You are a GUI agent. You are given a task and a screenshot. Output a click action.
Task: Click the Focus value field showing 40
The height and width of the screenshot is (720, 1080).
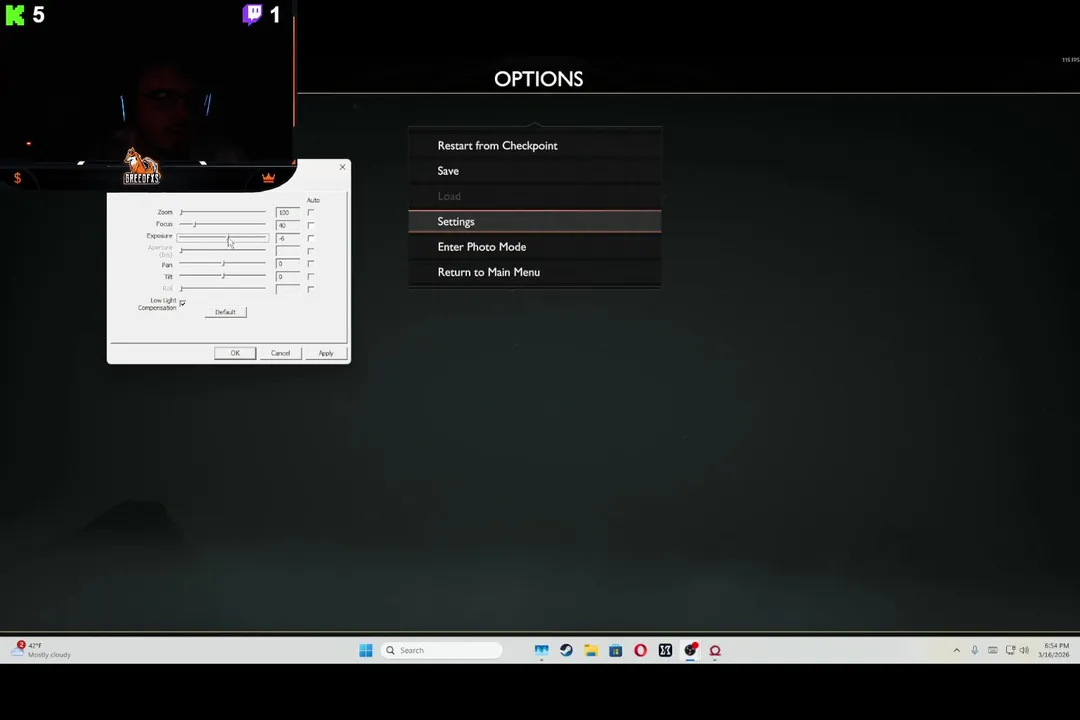pos(287,225)
